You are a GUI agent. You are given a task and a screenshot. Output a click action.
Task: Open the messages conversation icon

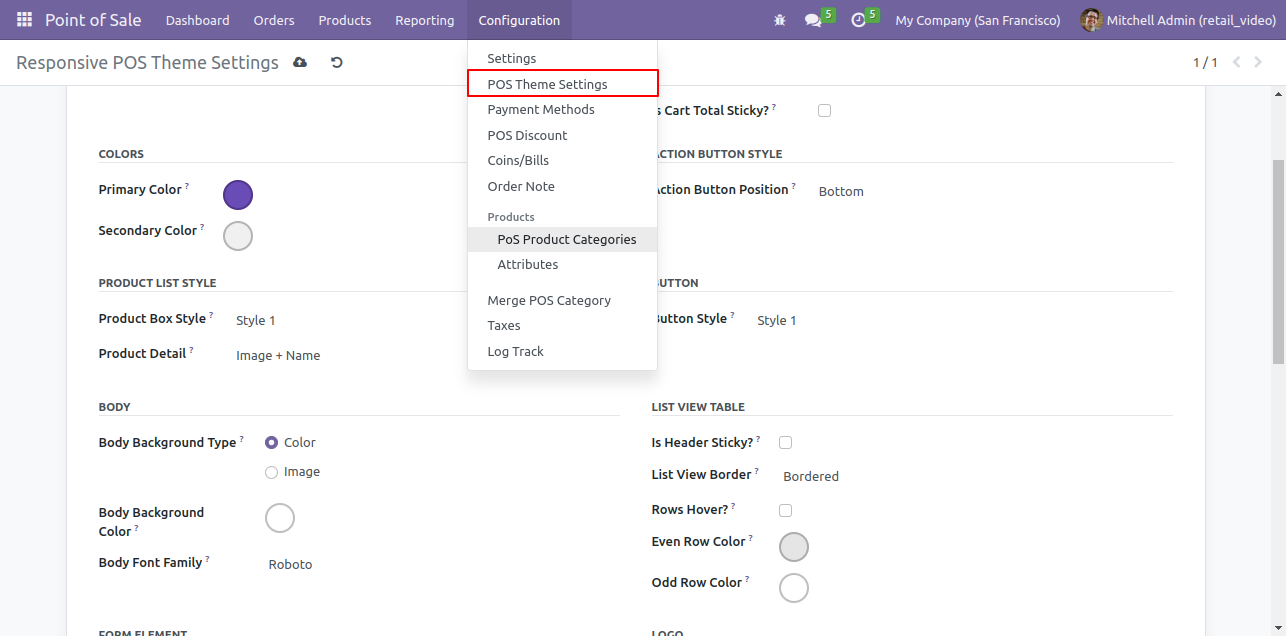tap(812, 20)
